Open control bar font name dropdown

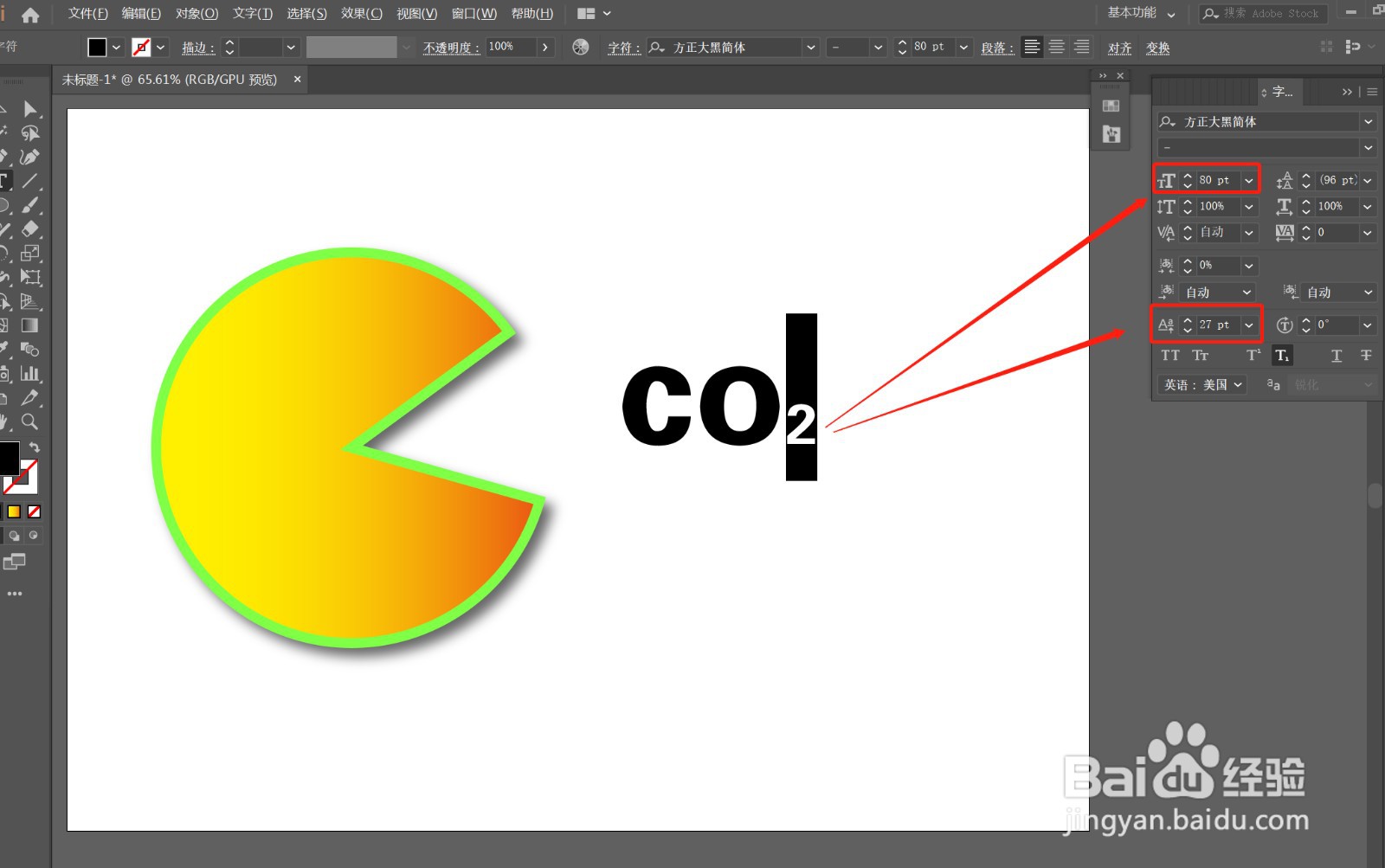[x=811, y=47]
